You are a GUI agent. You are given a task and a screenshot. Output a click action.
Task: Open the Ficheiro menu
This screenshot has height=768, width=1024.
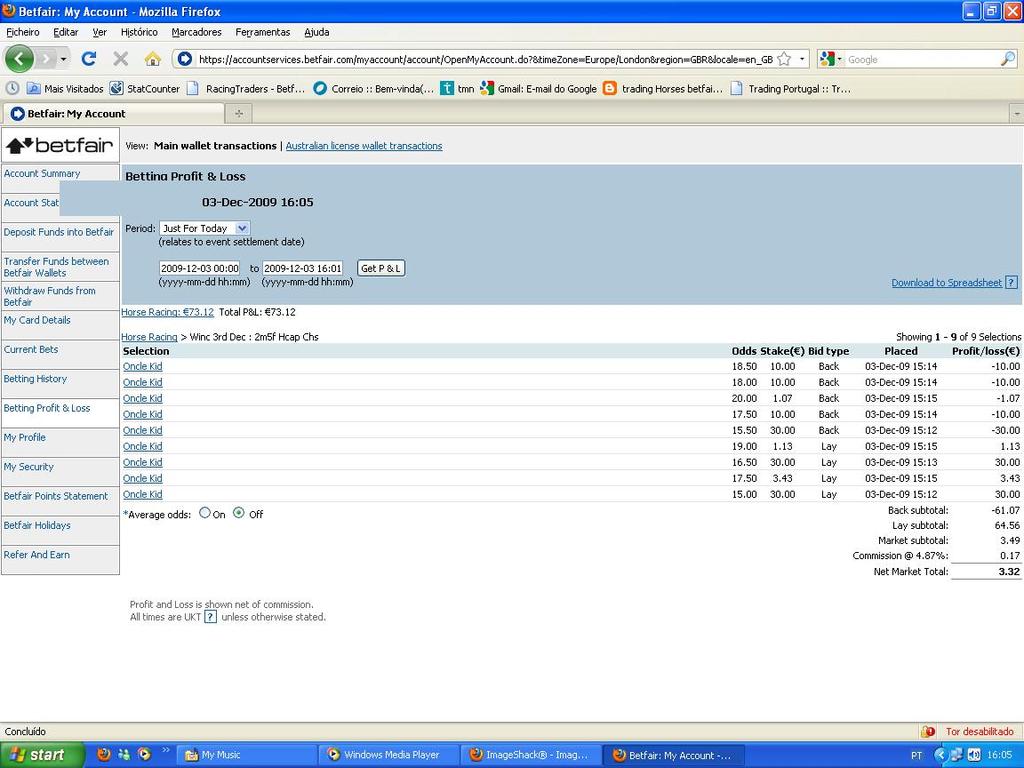coord(23,32)
